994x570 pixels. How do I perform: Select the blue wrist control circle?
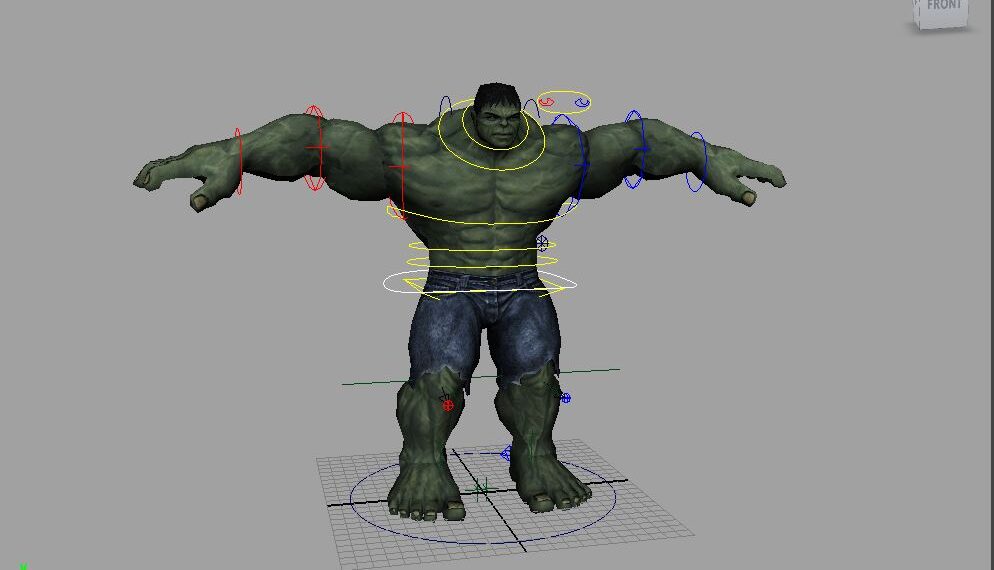point(696,162)
